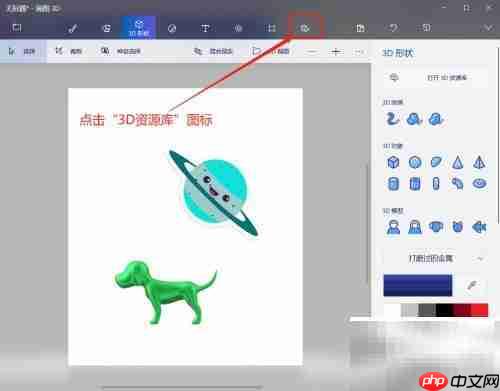500x391 pixels.
Task: Click the canvas horizontal scrollbar
Action: click(x=183, y=388)
